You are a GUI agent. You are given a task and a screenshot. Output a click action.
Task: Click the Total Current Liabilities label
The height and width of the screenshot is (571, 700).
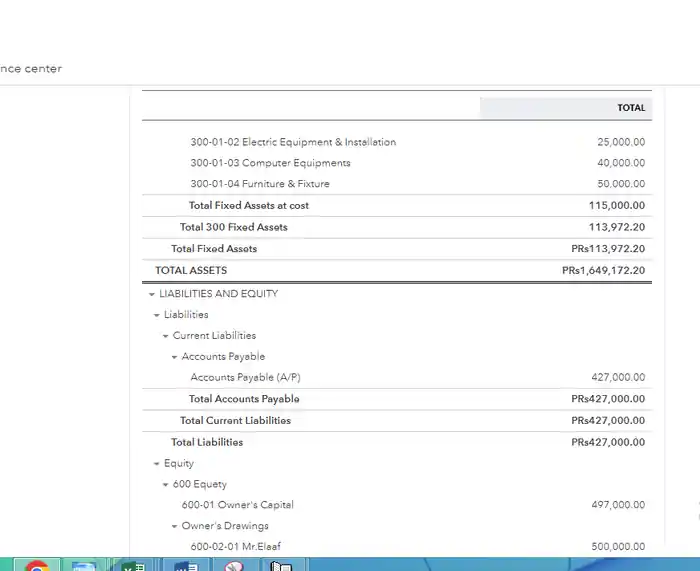tap(235, 421)
